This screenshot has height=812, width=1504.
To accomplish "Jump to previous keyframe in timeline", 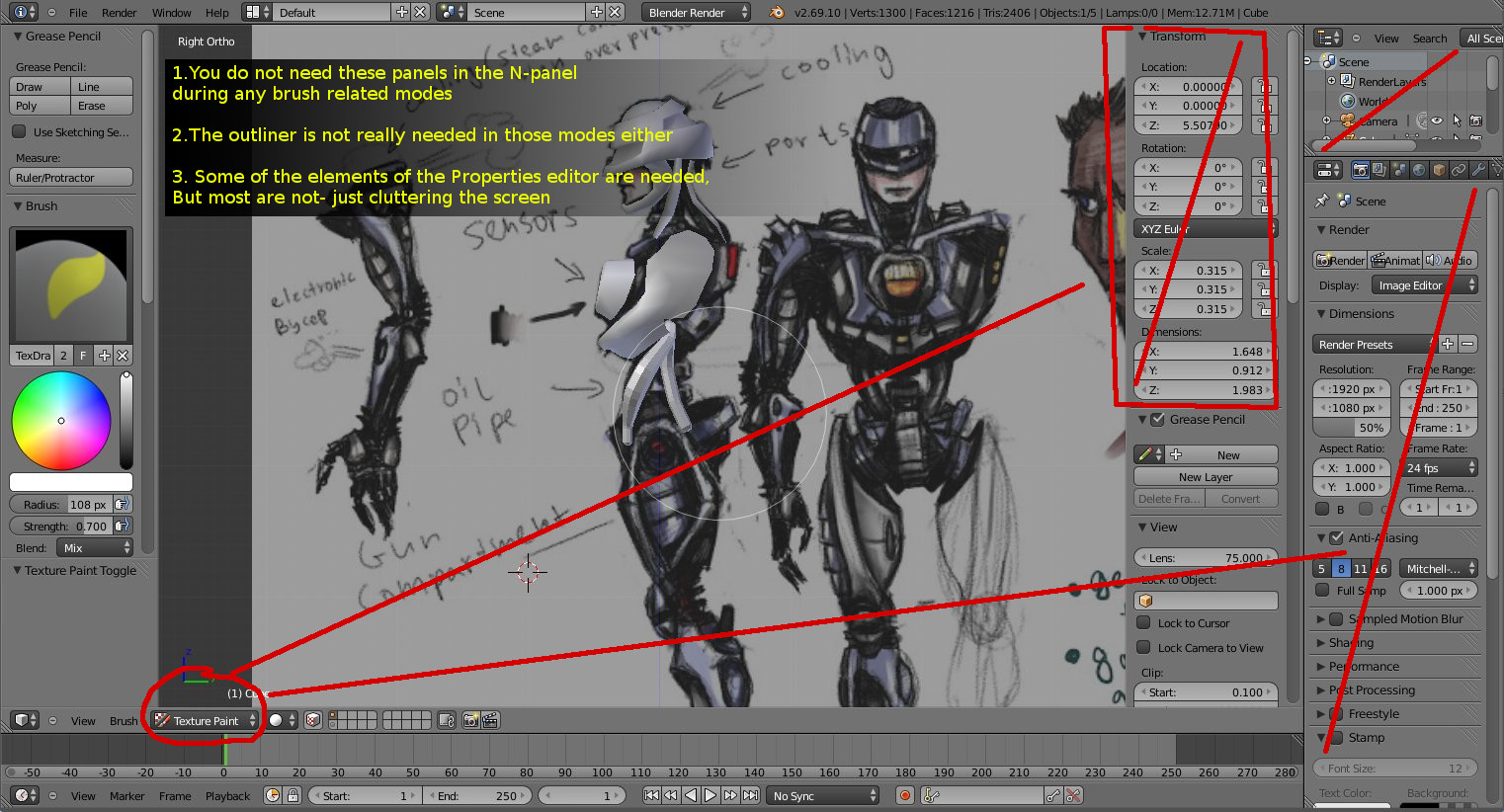I will pyautogui.click(x=671, y=795).
